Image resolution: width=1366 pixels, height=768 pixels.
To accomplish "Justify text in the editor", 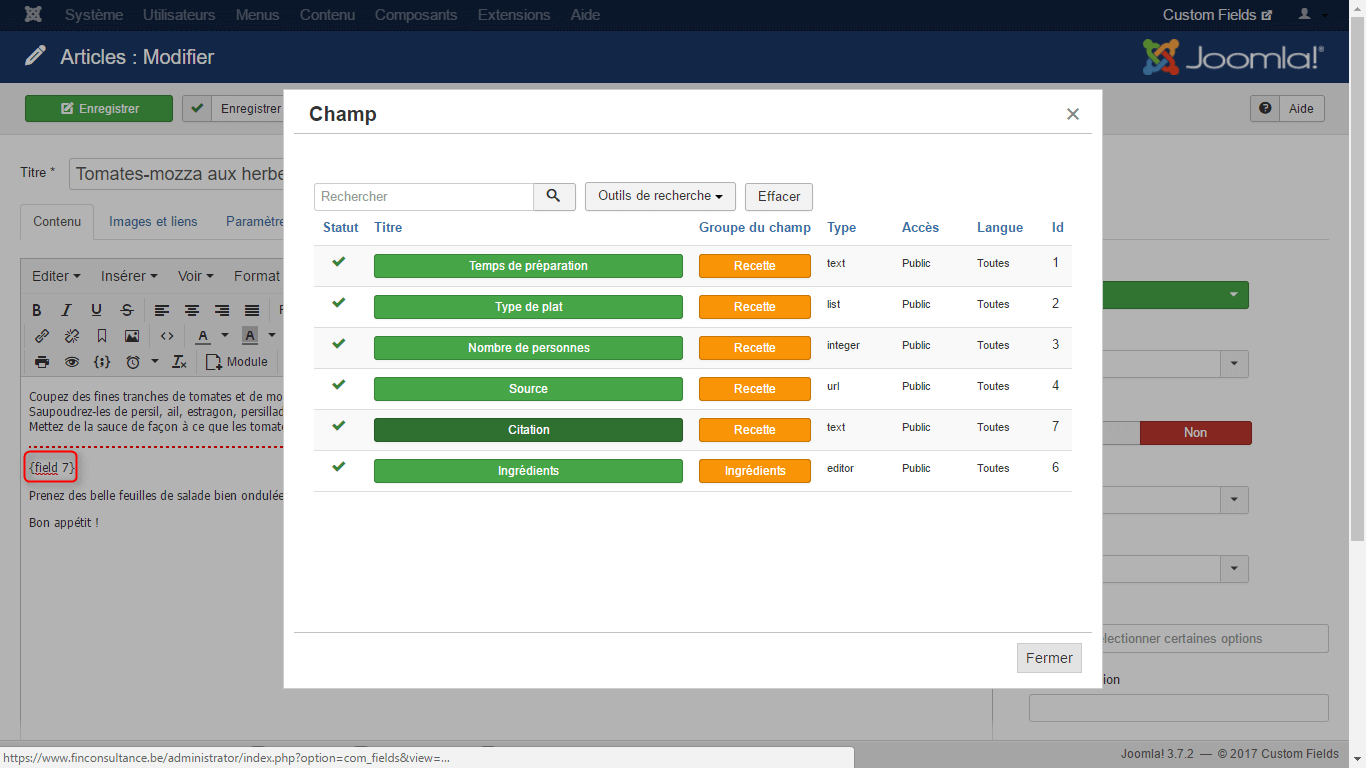I will coord(252,310).
